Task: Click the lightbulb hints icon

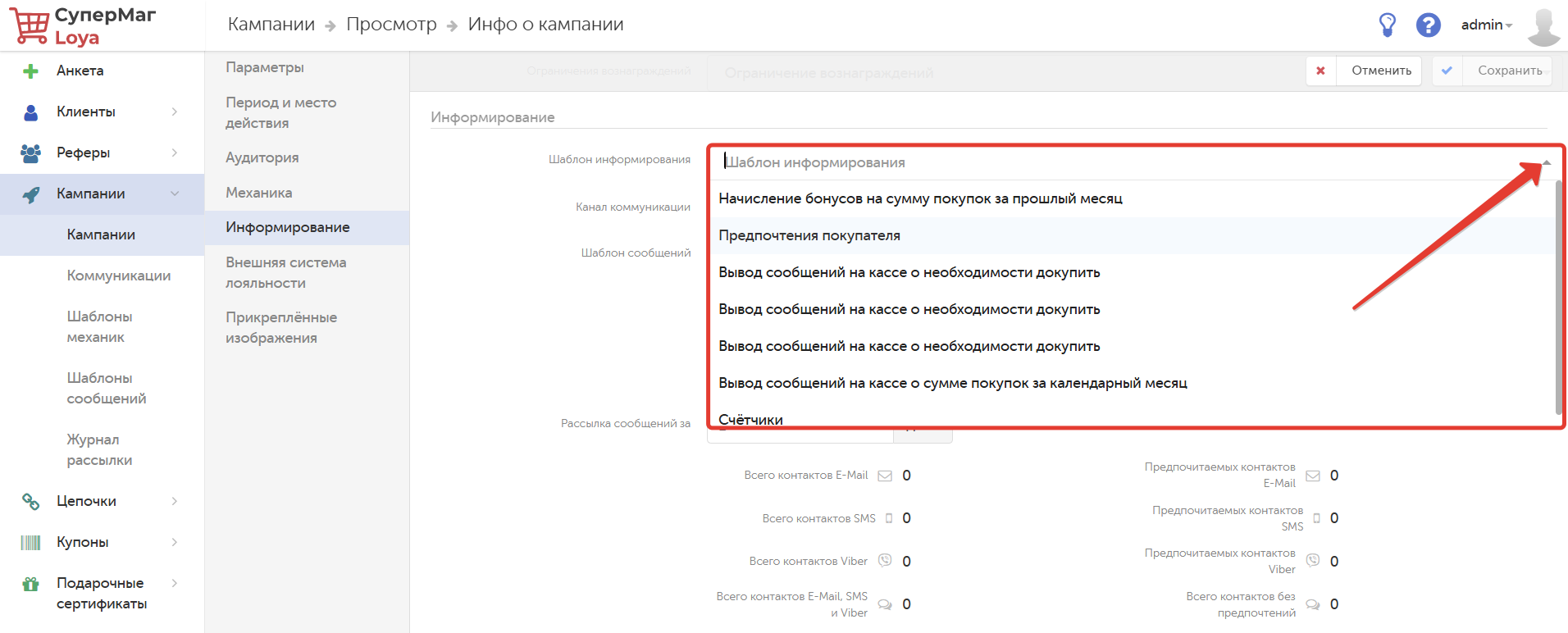Action: click(x=1387, y=25)
